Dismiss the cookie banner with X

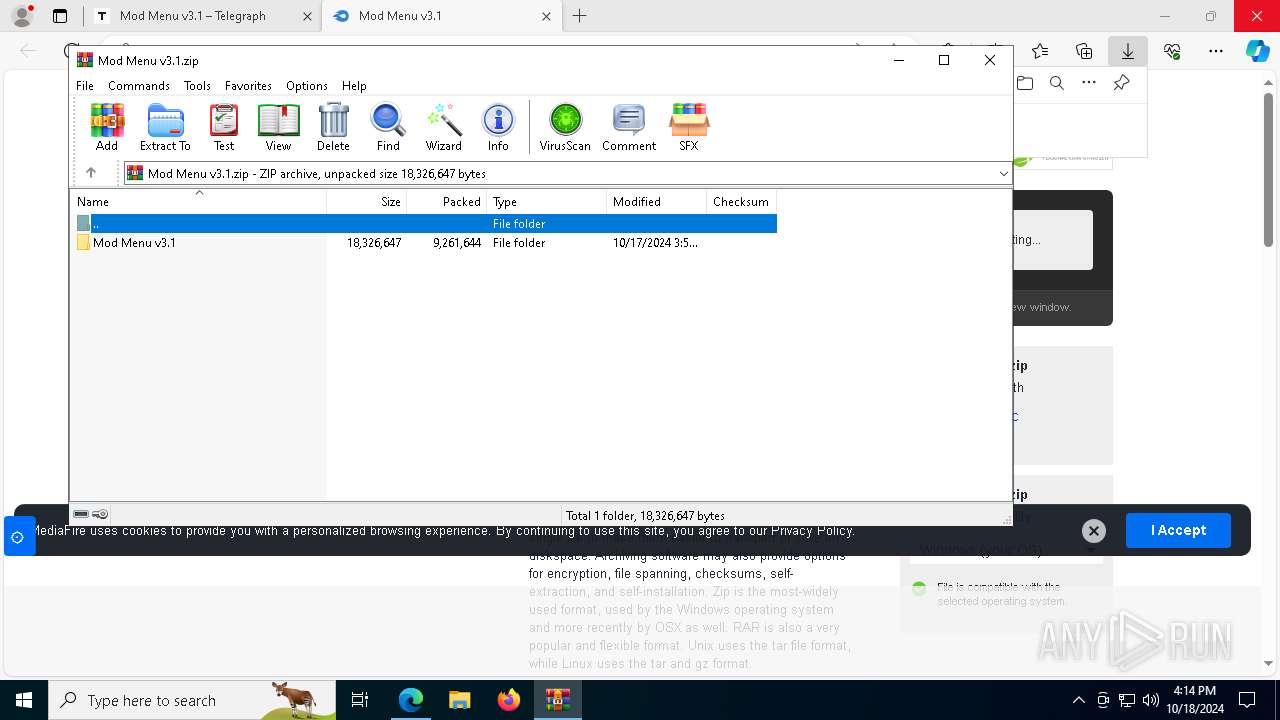tap(1093, 531)
